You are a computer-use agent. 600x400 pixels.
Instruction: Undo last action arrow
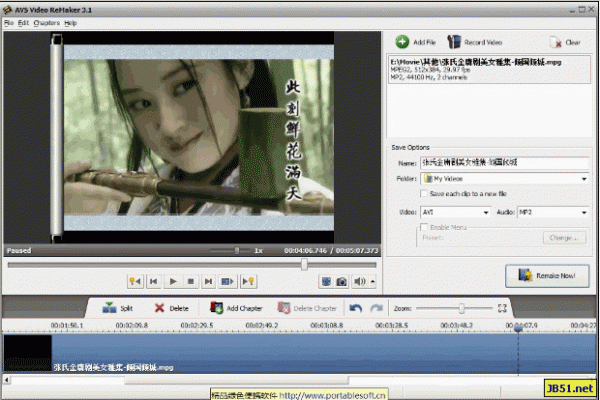point(355,308)
